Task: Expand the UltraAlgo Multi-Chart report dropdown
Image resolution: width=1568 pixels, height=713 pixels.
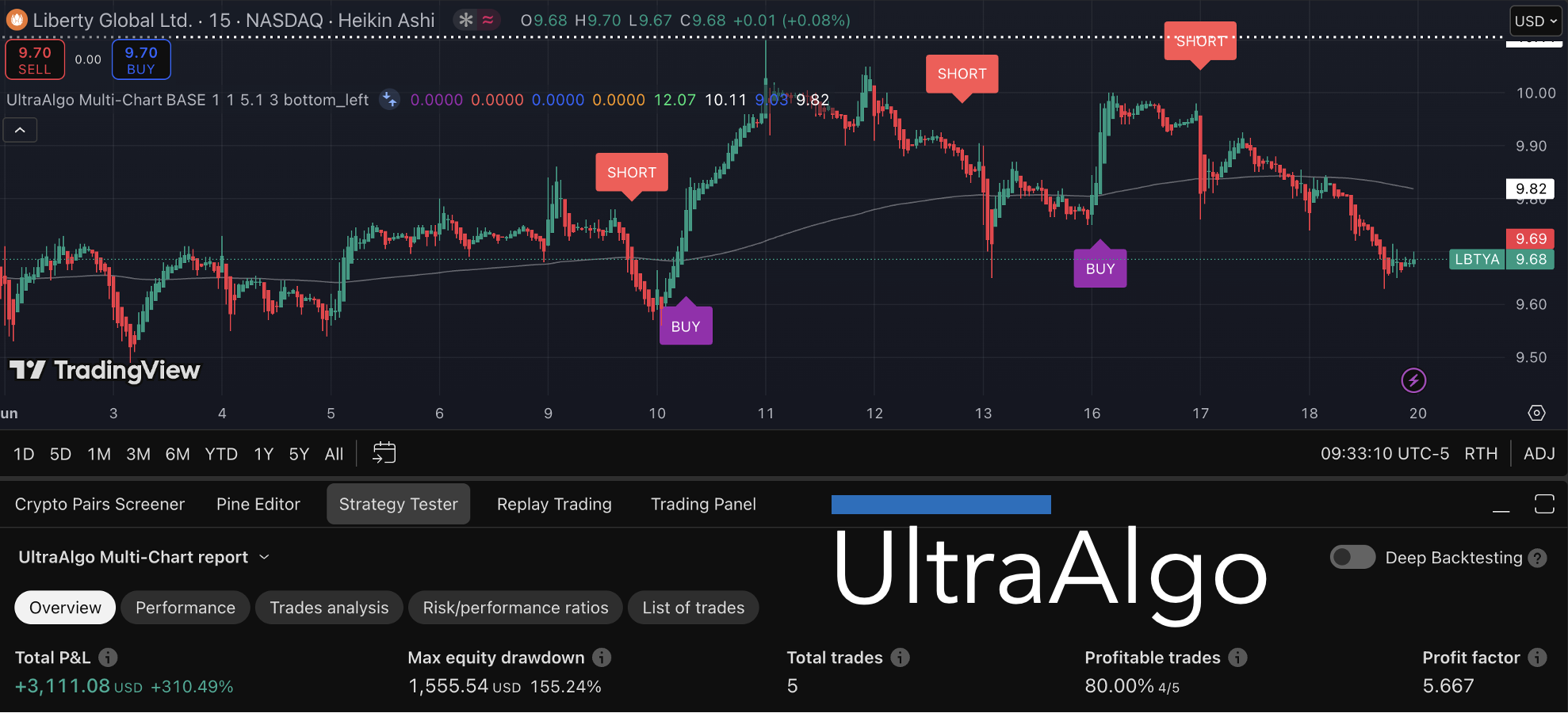Action: pyautogui.click(x=143, y=557)
